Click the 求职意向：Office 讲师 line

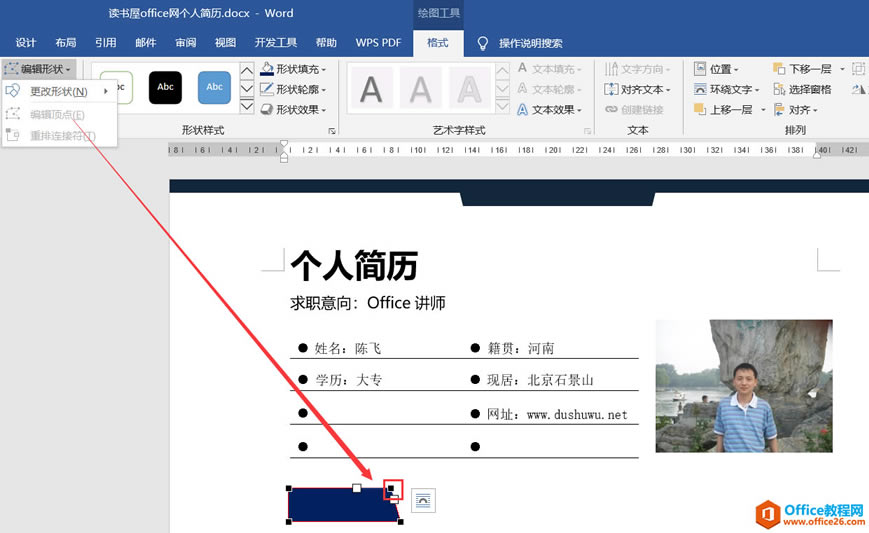(x=367, y=303)
